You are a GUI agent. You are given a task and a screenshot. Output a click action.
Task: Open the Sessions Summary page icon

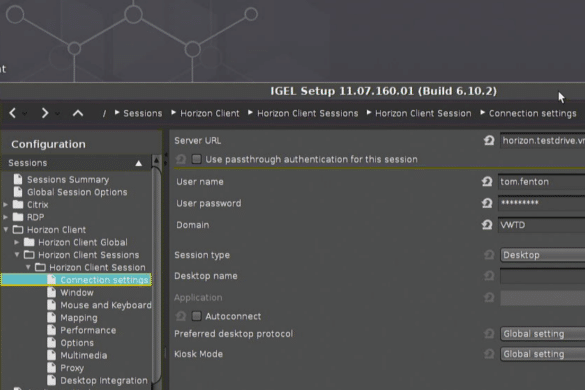[x=18, y=179]
